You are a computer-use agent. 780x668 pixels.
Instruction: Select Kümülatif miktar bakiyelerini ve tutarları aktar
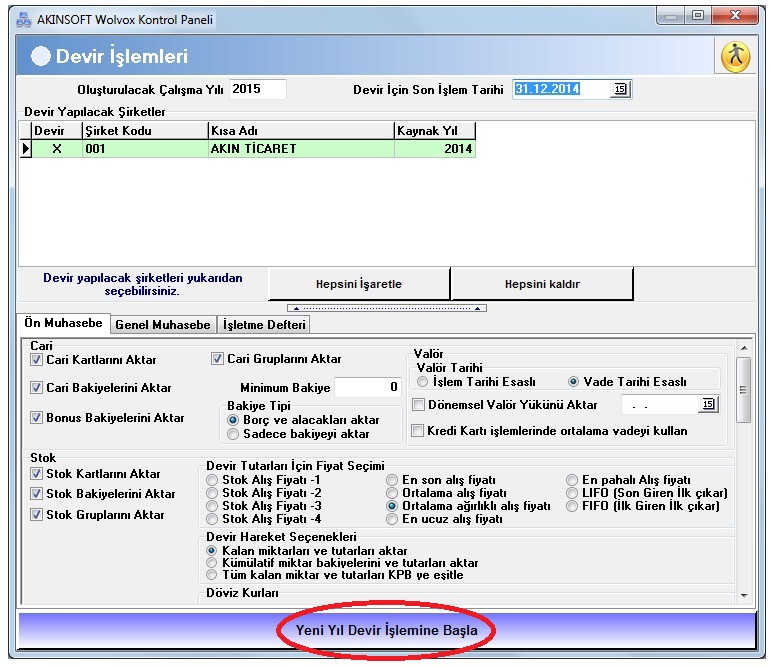click(x=212, y=563)
